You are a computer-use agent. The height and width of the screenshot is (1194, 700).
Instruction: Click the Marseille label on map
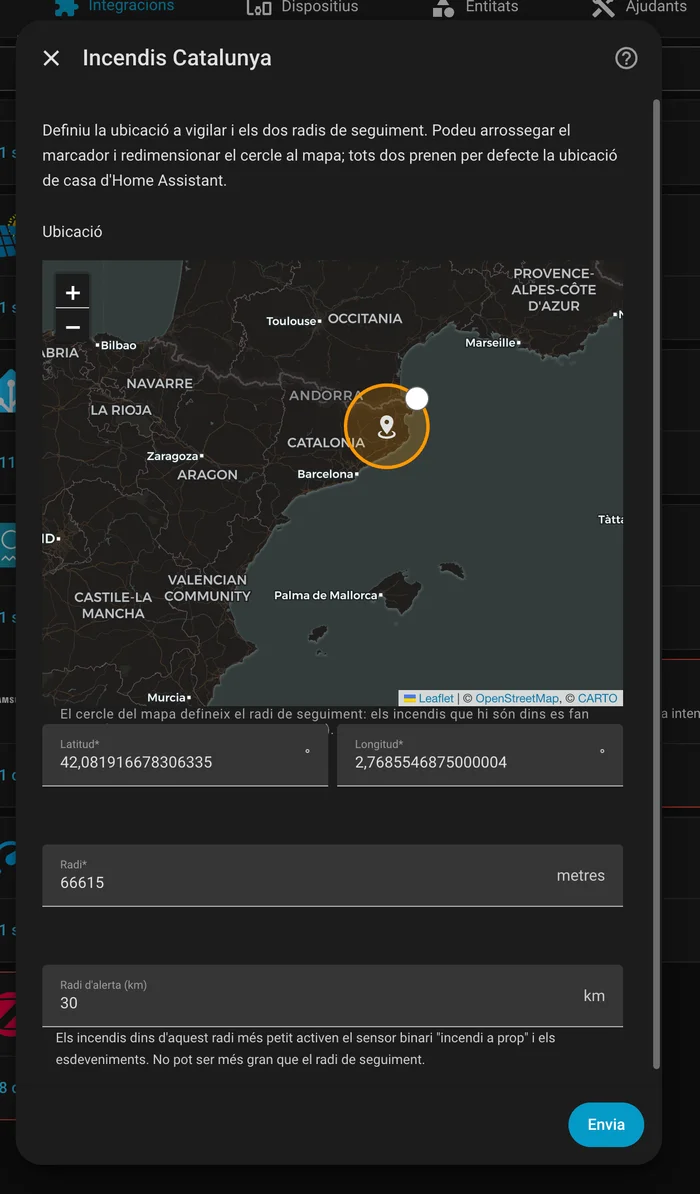click(x=491, y=343)
